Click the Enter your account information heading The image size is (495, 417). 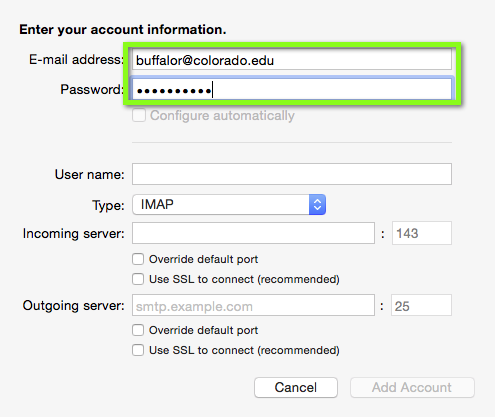point(123,30)
